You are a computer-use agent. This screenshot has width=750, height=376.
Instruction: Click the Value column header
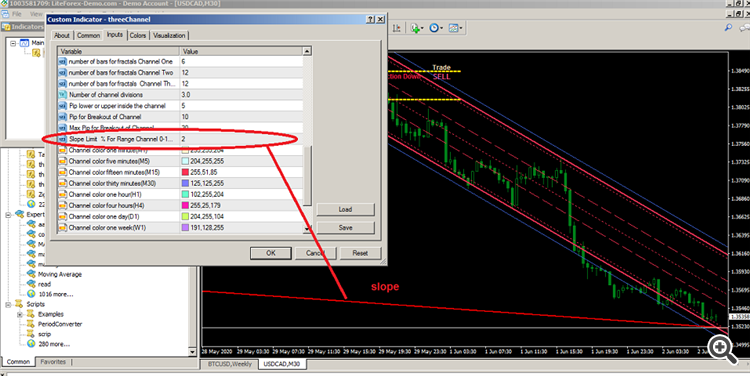click(x=242, y=51)
